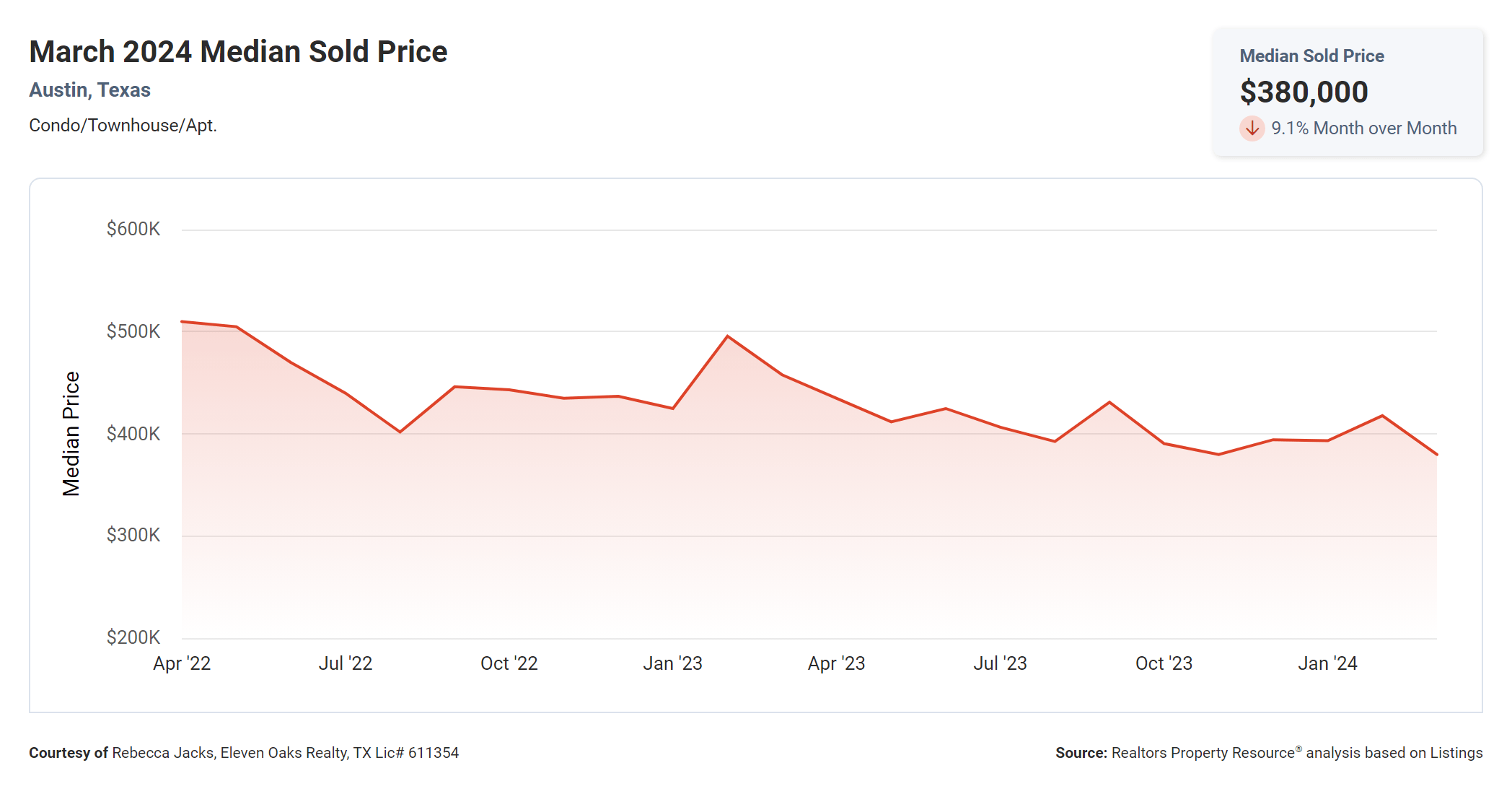This screenshot has height=794, width=1512.
Task: Click the $380,000 median price value
Action: tap(1304, 92)
